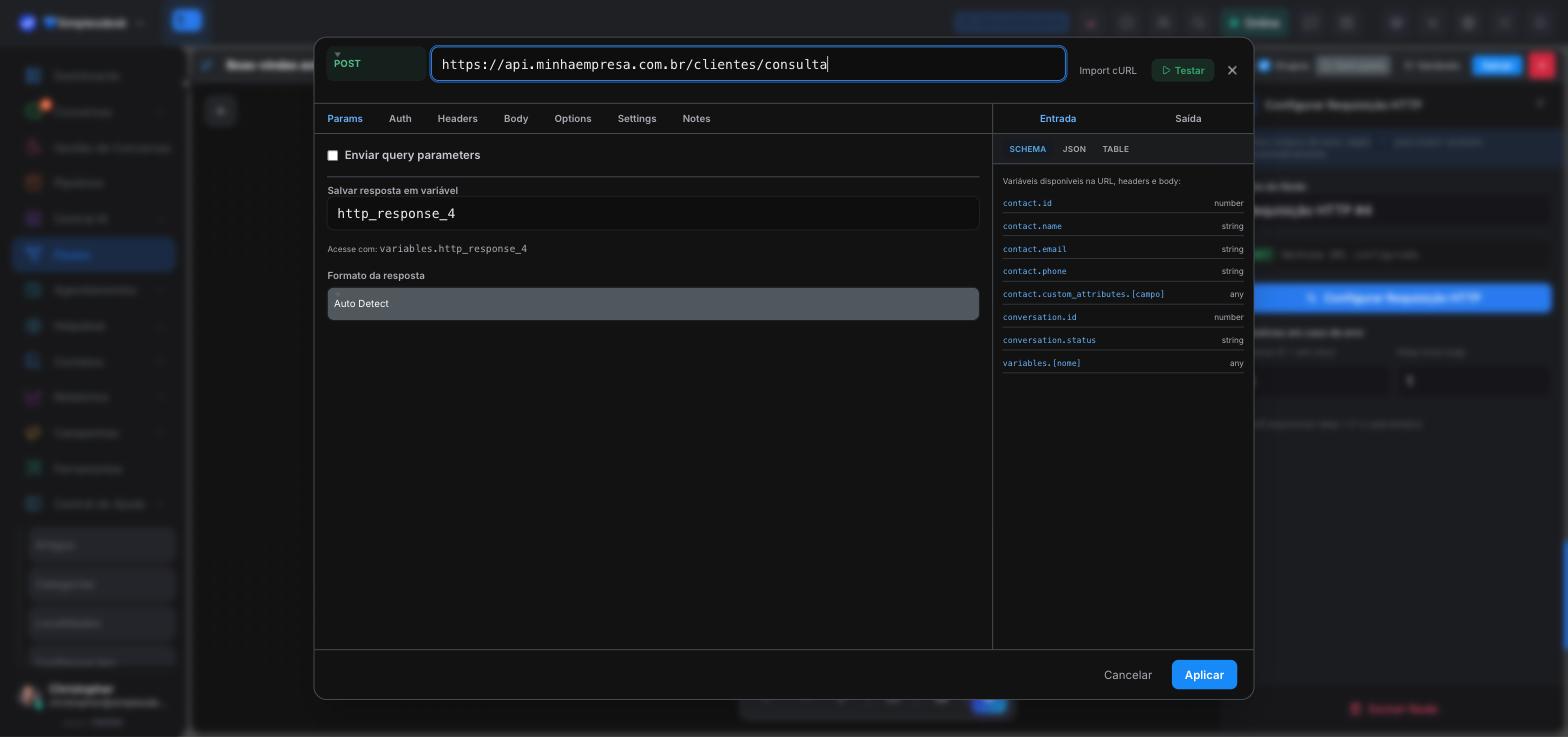
Task: Click the Import cURL button
Action: pyautogui.click(x=1107, y=70)
